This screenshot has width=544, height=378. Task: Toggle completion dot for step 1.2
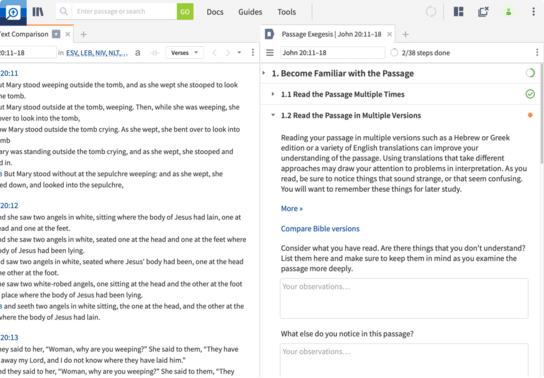click(530, 115)
